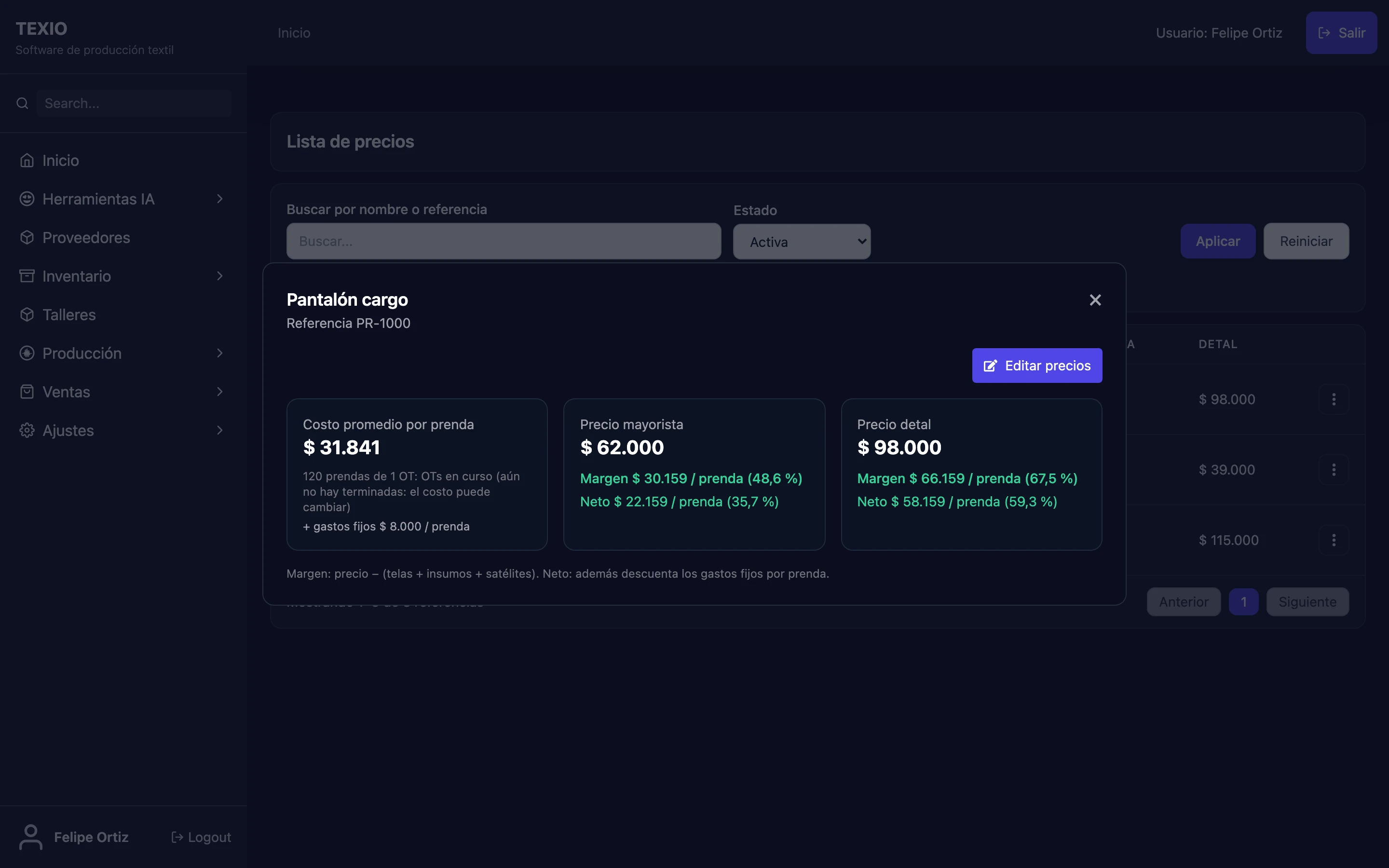Focus the Buscar por nombre o referencia field
1389x868 pixels.
[504, 241]
